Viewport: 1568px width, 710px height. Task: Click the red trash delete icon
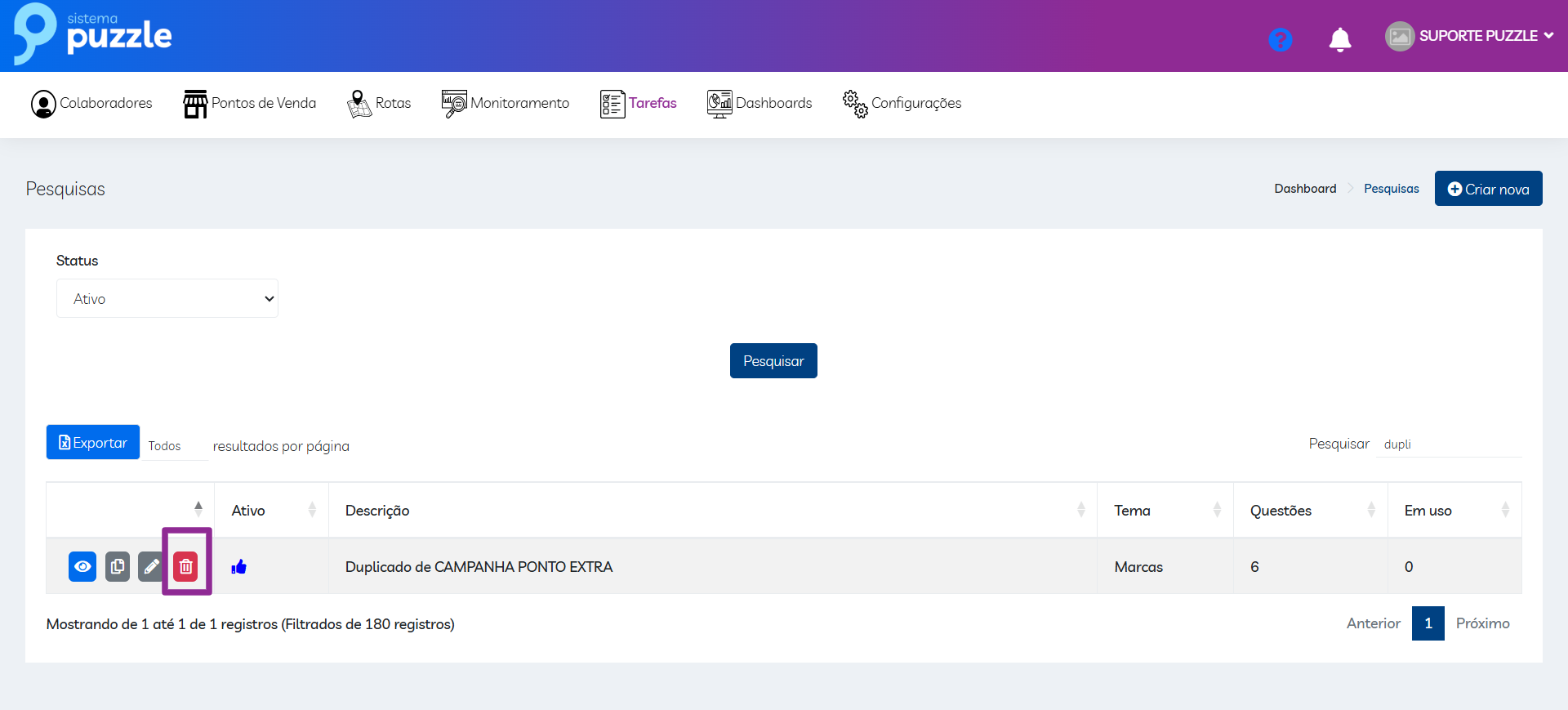pos(186,566)
